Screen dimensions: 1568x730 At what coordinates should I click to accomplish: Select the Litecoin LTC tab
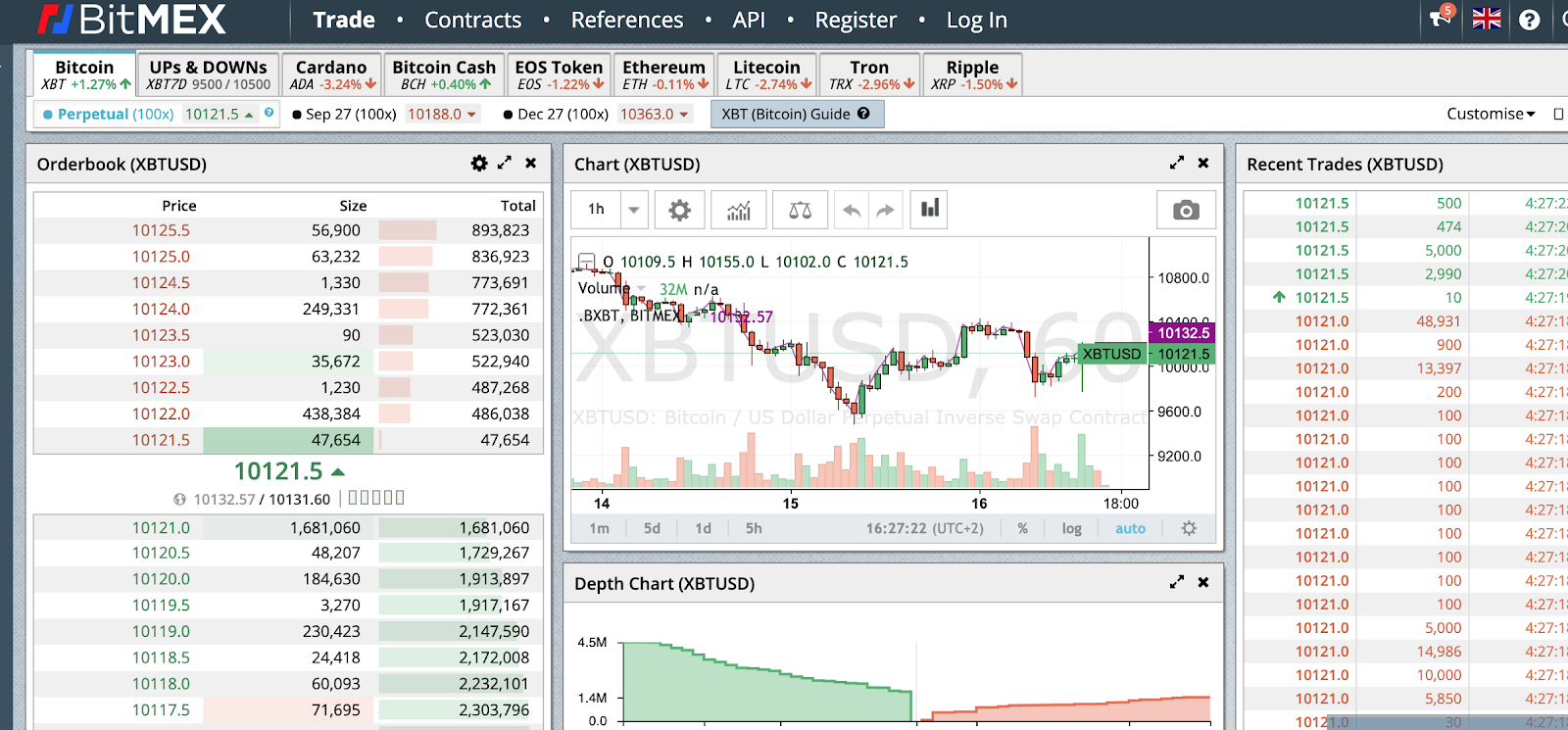[x=766, y=74]
